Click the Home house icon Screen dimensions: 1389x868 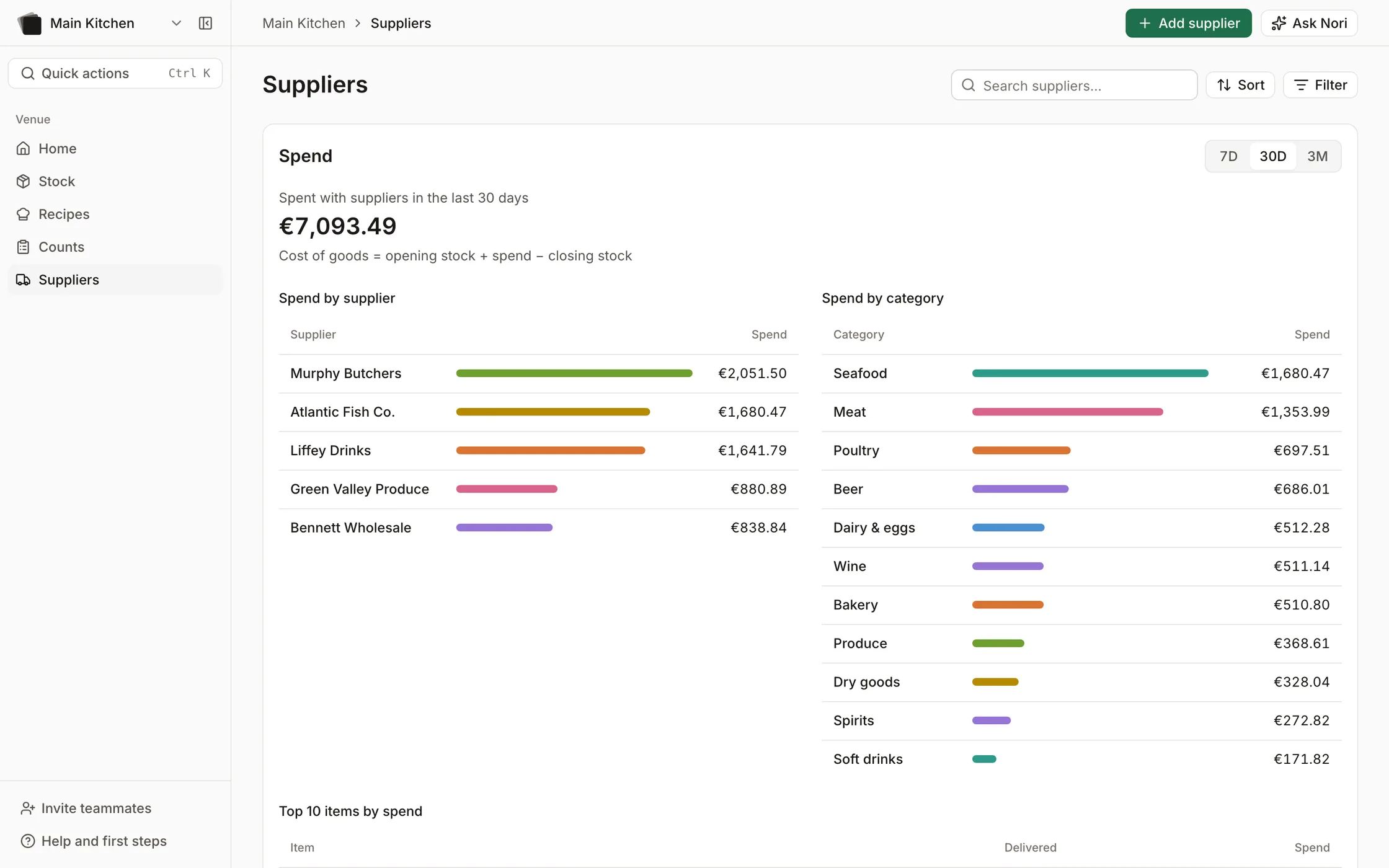(x=23, y=148)
